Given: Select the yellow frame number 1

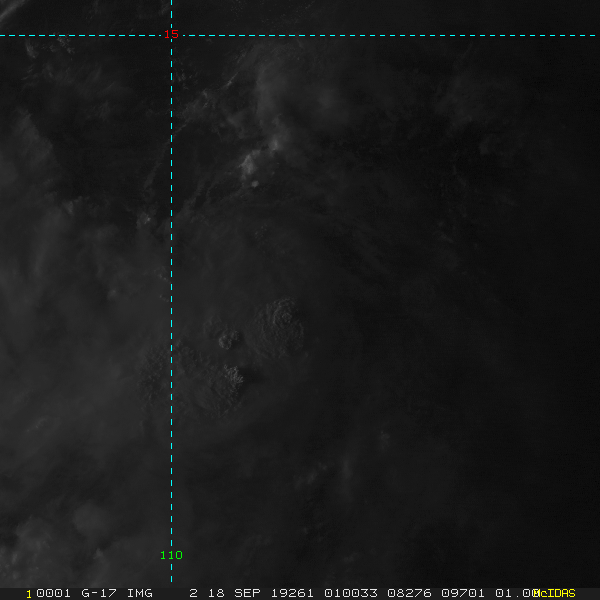Looking at the screenshot, I should click(29, 594).
